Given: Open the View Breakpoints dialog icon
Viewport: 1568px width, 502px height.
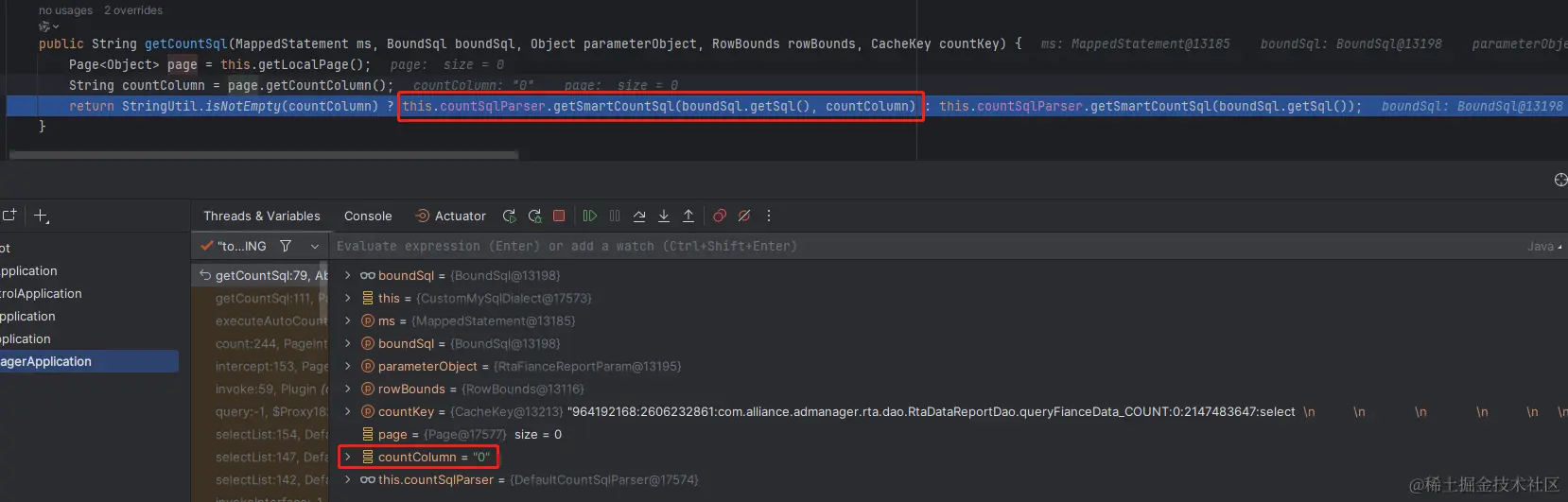Looking at the screenshot, I should tap(720, 216).
